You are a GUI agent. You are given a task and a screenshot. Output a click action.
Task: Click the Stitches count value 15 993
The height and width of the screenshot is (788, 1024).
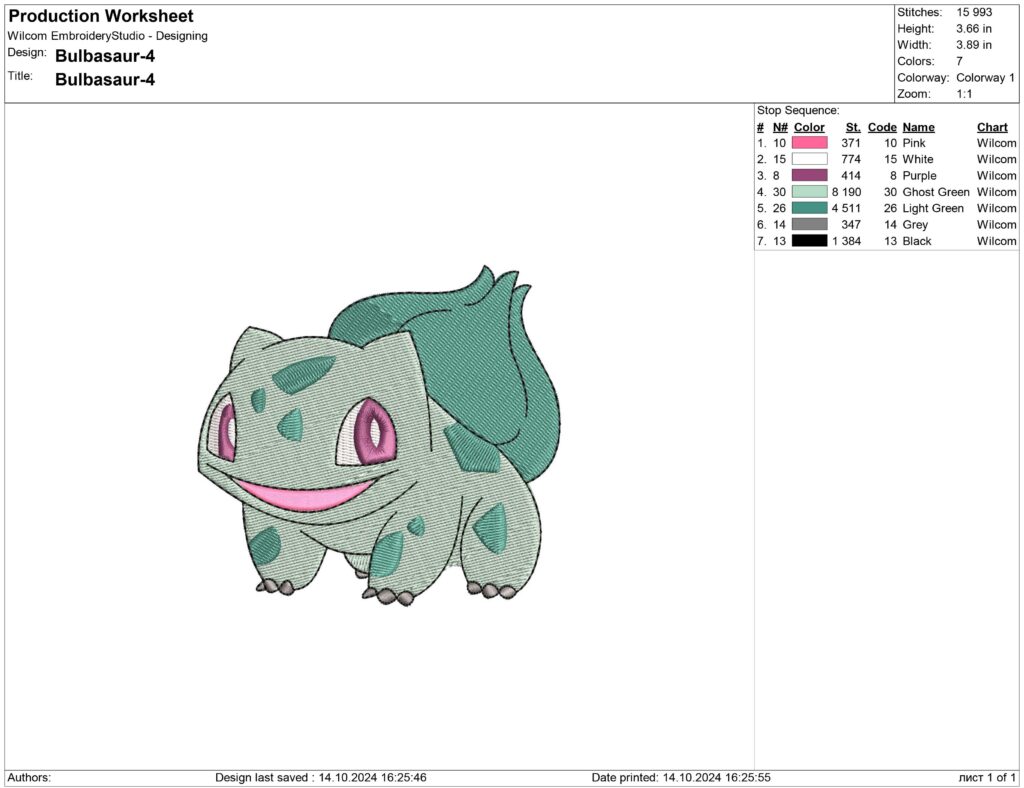tap(973, 12)
